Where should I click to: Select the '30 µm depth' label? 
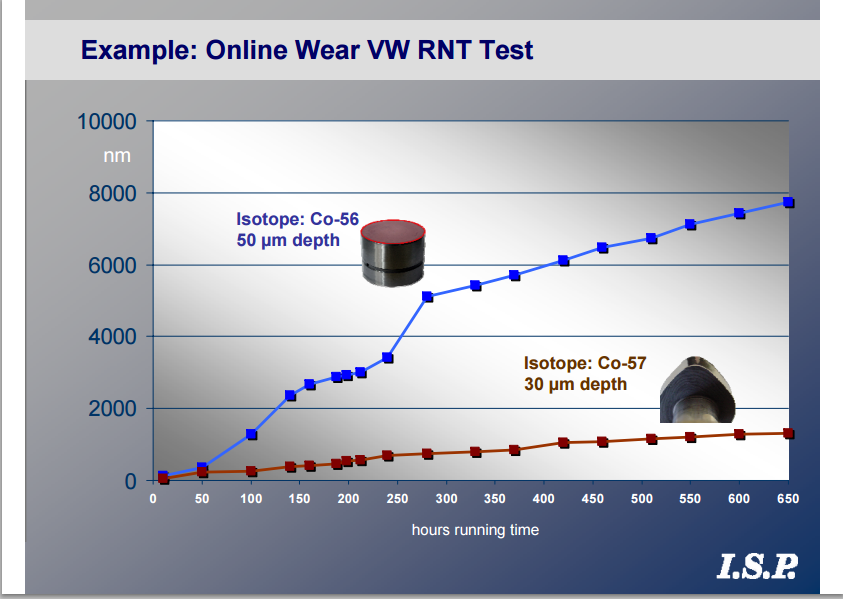576,384
